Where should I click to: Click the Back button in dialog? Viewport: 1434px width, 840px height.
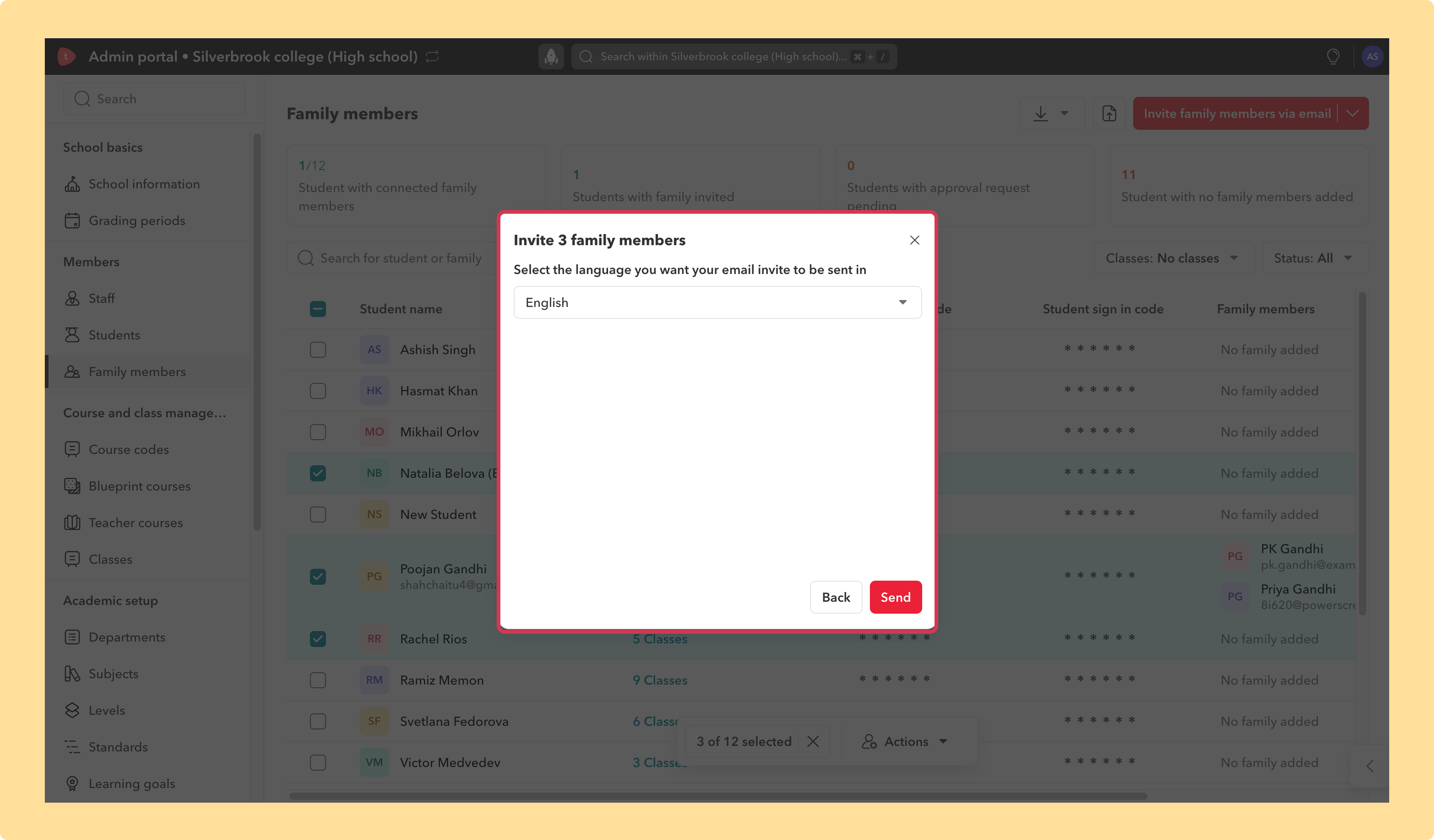click(836, 597)
